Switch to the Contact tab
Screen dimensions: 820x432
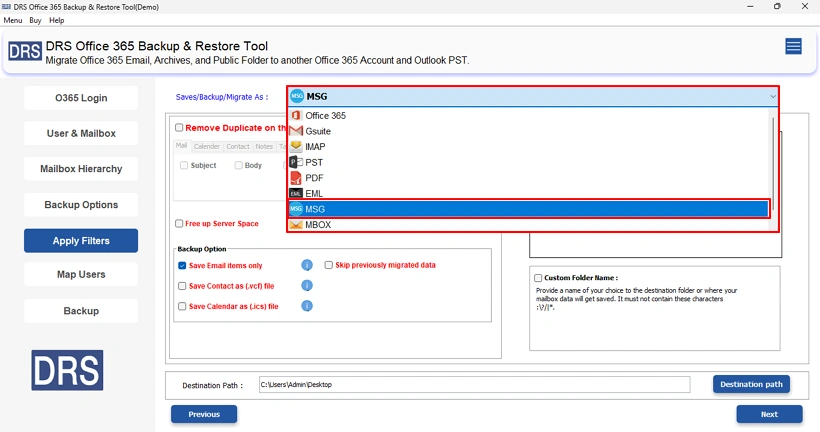point(238,146)
